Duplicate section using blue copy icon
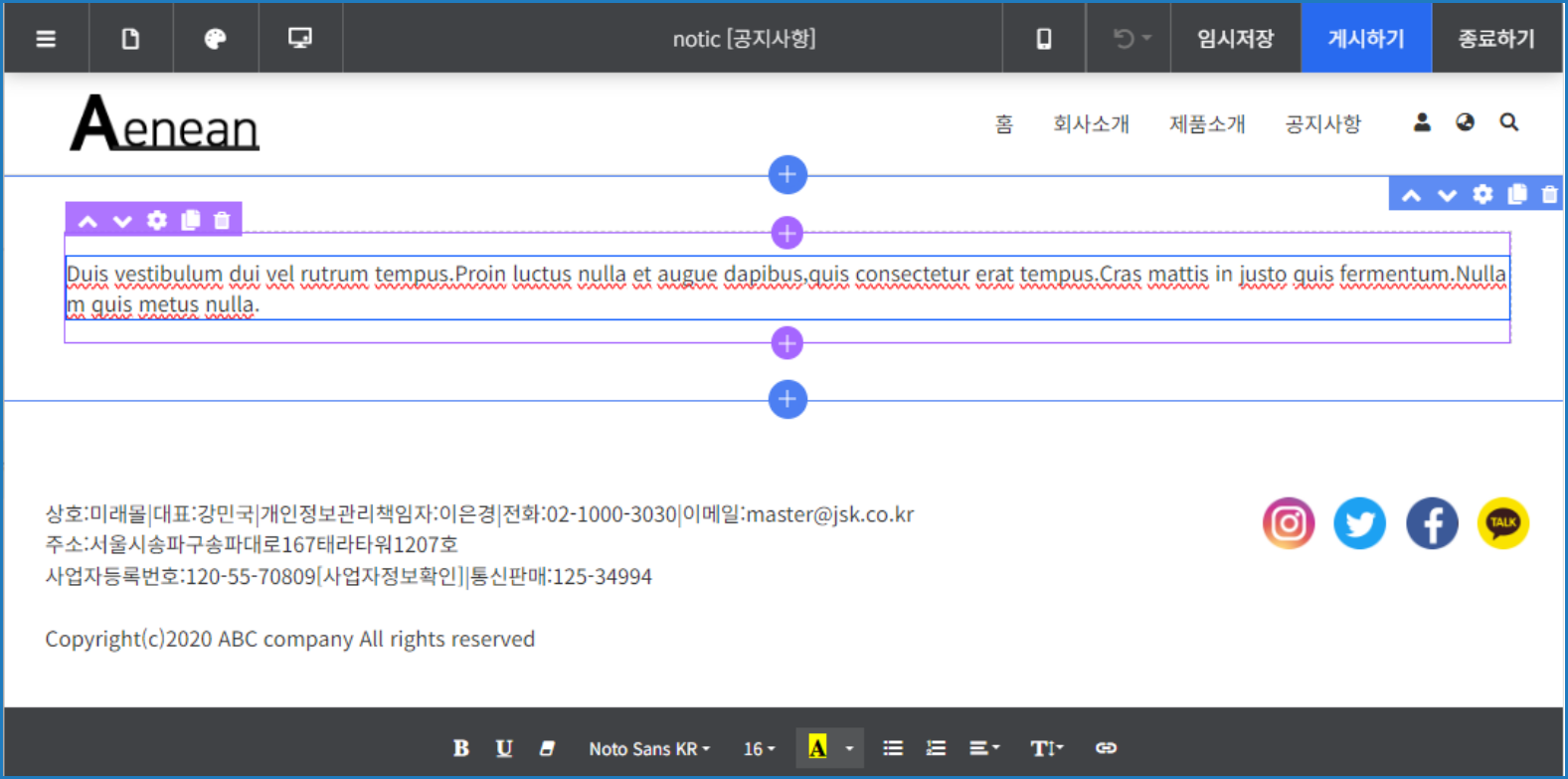 1516,194
